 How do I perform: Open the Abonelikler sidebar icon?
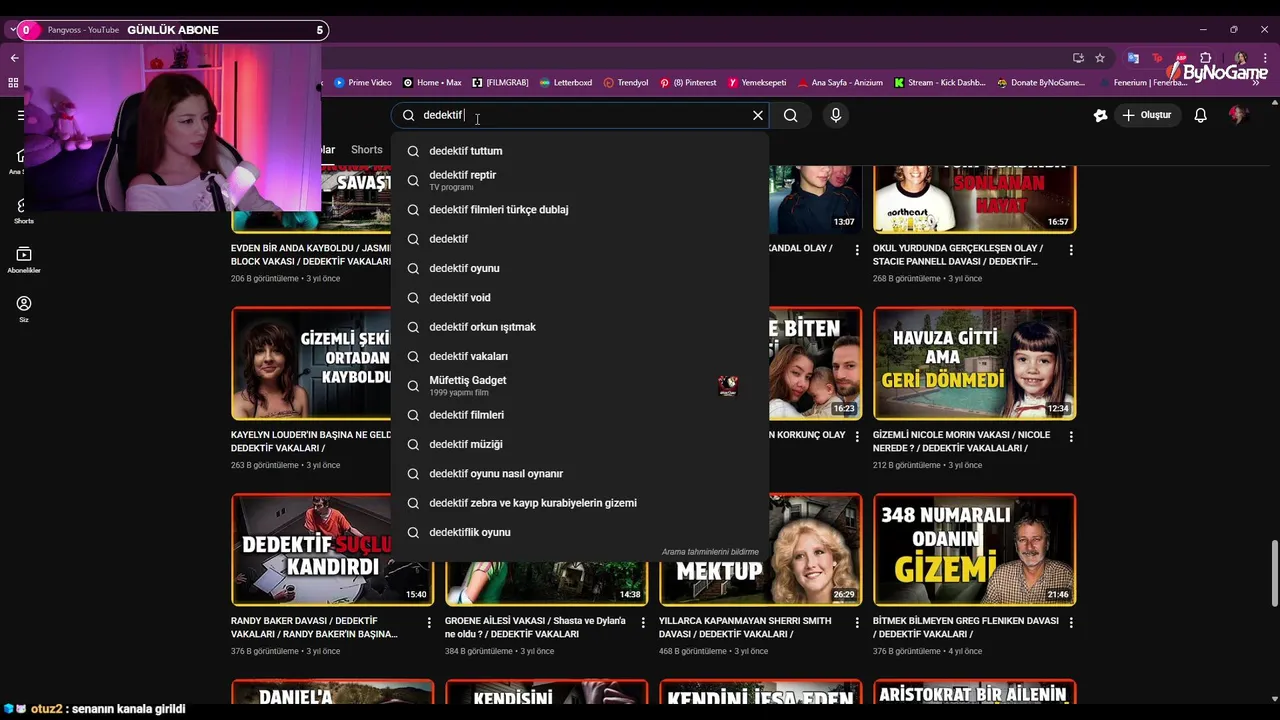point(24,259)
